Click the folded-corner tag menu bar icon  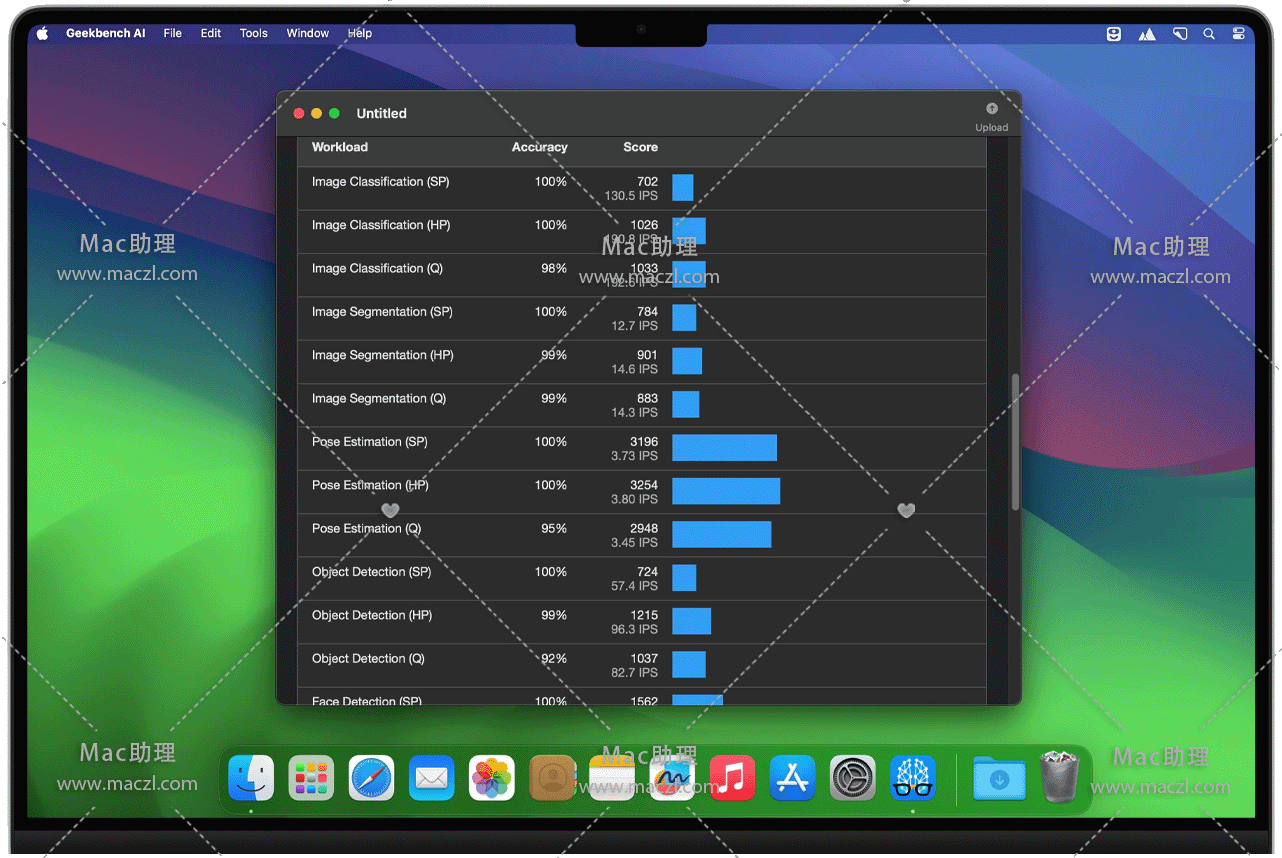pyautogui.click(x=1180, y=33)
